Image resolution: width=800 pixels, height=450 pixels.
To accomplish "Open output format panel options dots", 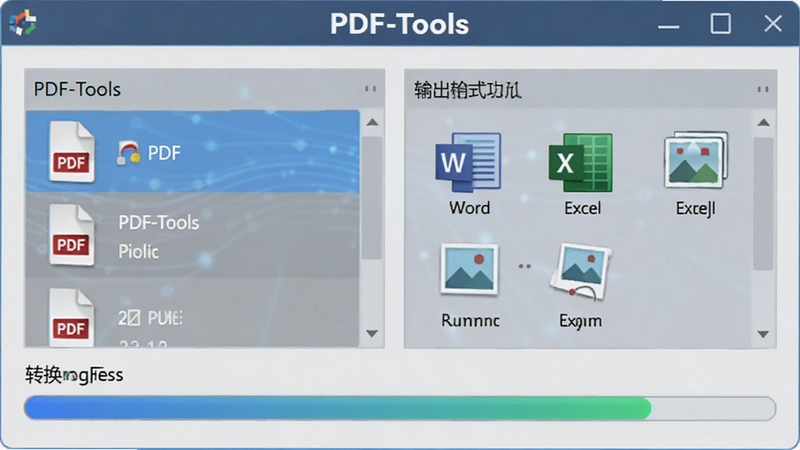I will (x=763, y=90).
